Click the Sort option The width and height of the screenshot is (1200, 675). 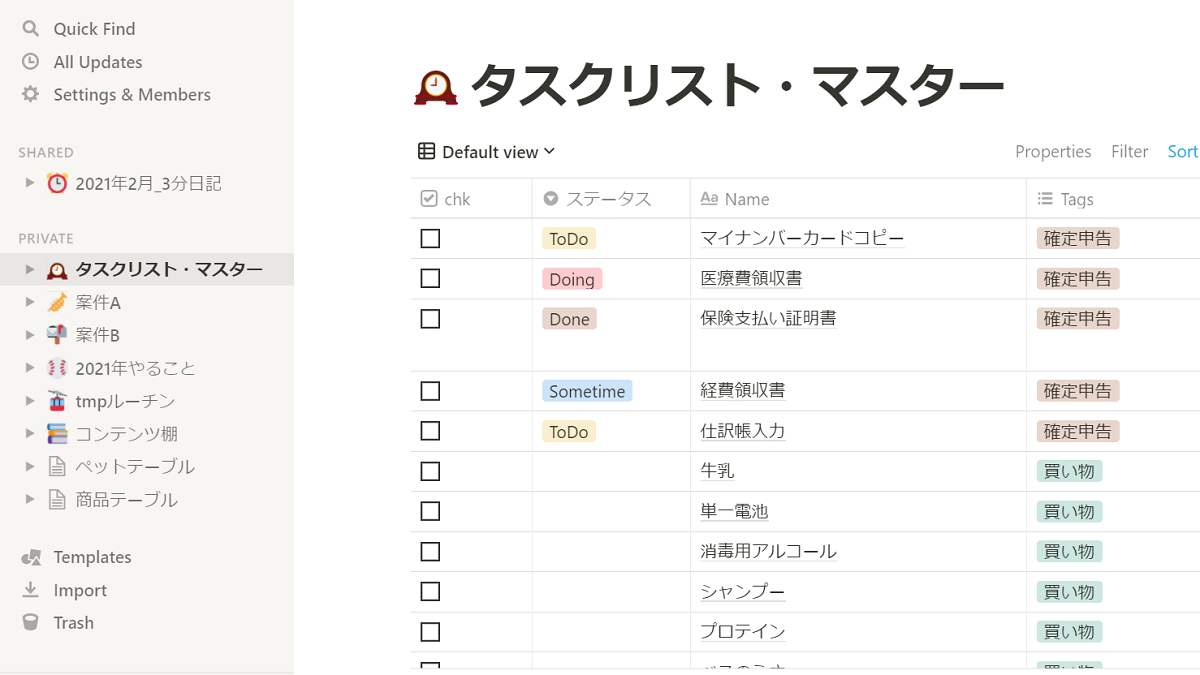(1182, 151)
